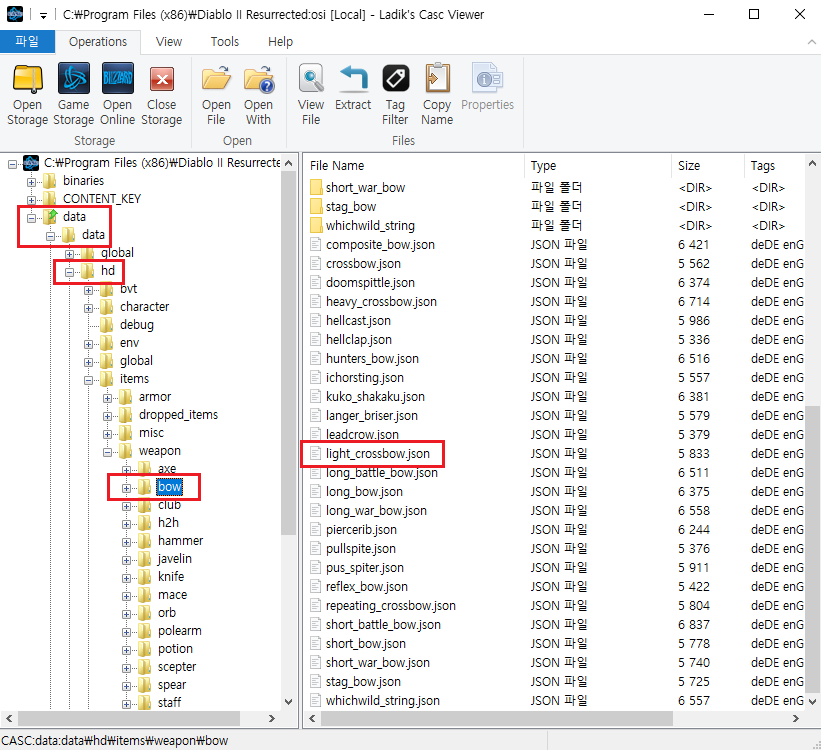Select the polearm folder in tree
This screenshot has height=750, width=821.
pos(180,631)
